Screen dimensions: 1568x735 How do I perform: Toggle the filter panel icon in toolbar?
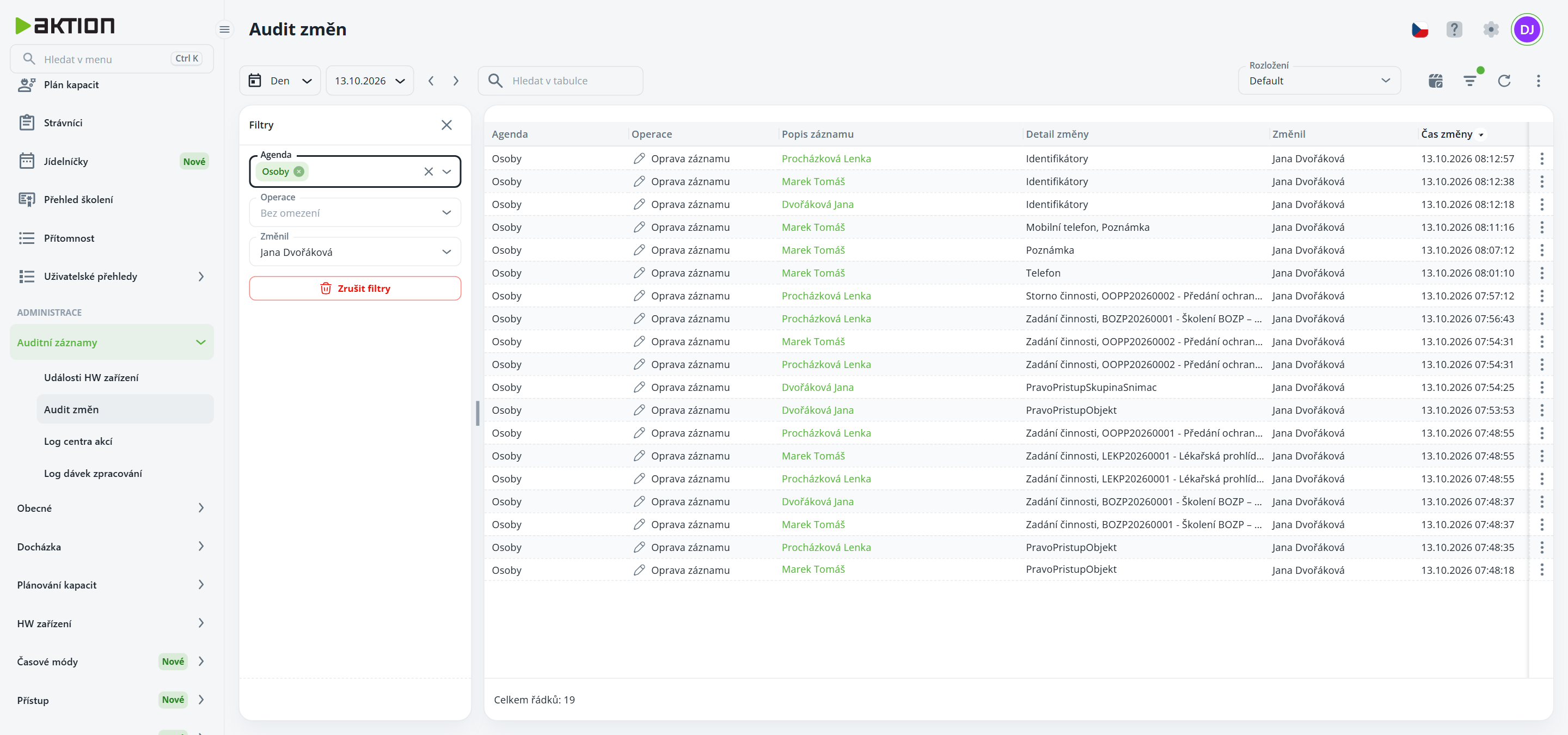pos(1471,81)
